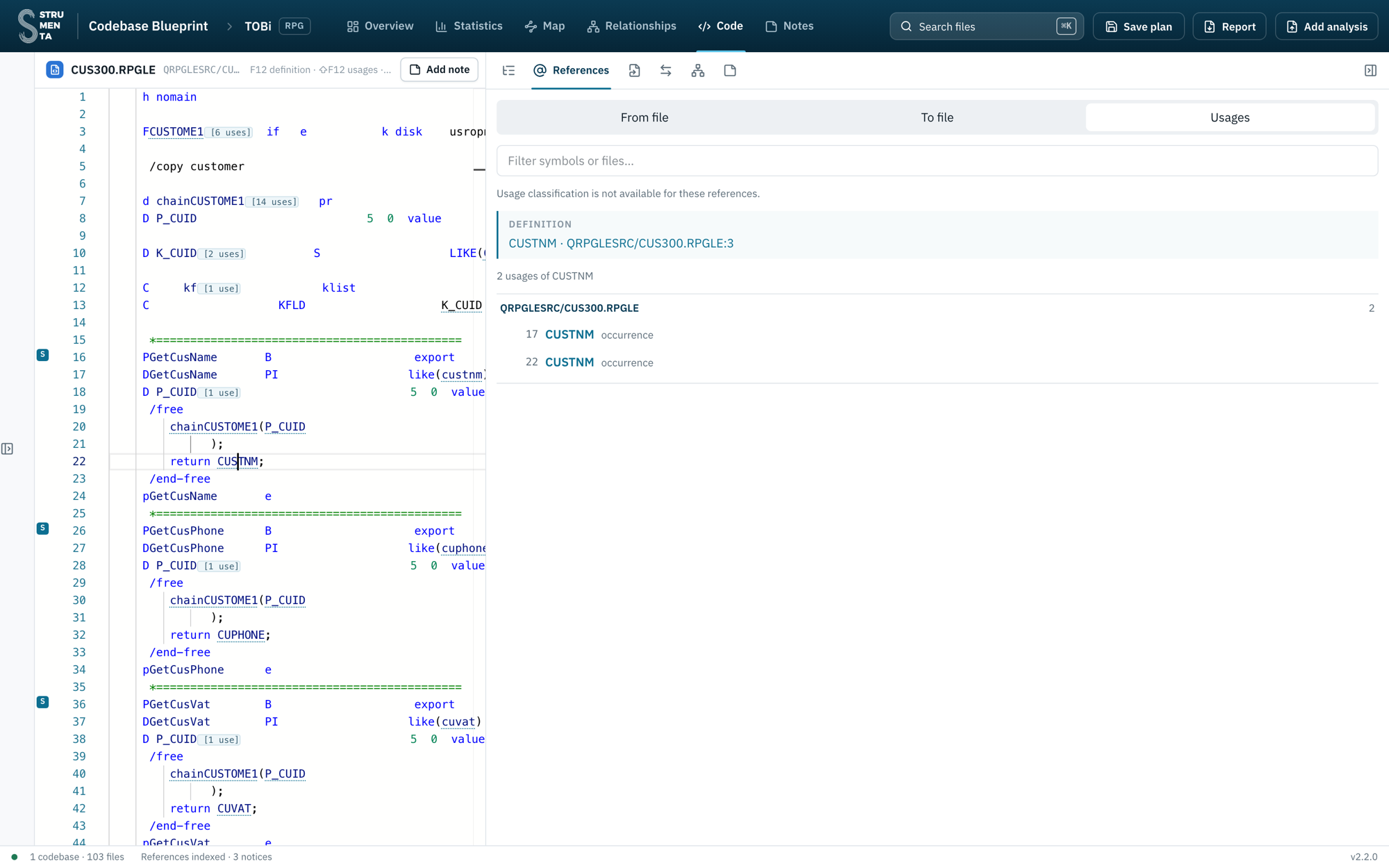
Task: Switch to the References tab
Action: point(571,70)
